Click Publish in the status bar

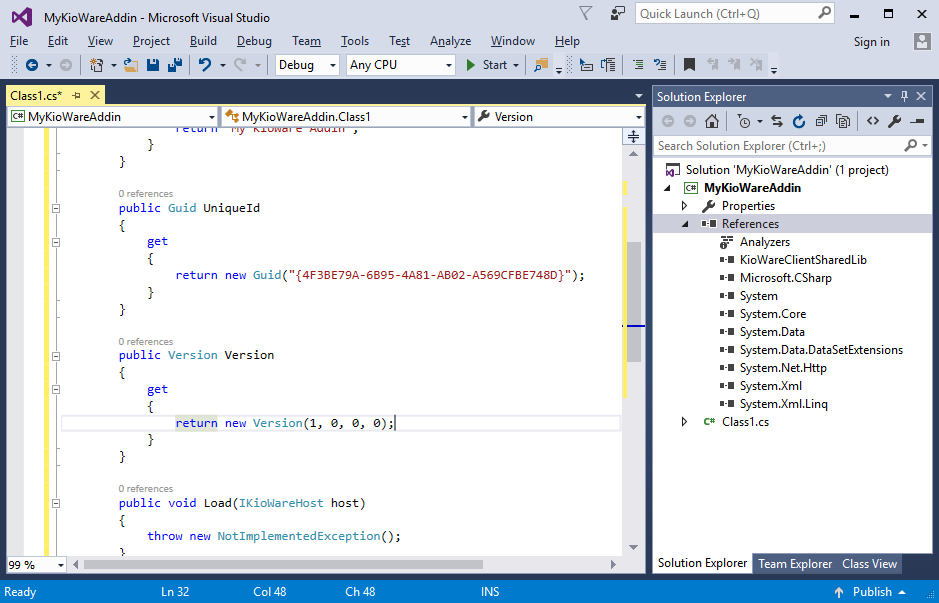pos(872,592)
